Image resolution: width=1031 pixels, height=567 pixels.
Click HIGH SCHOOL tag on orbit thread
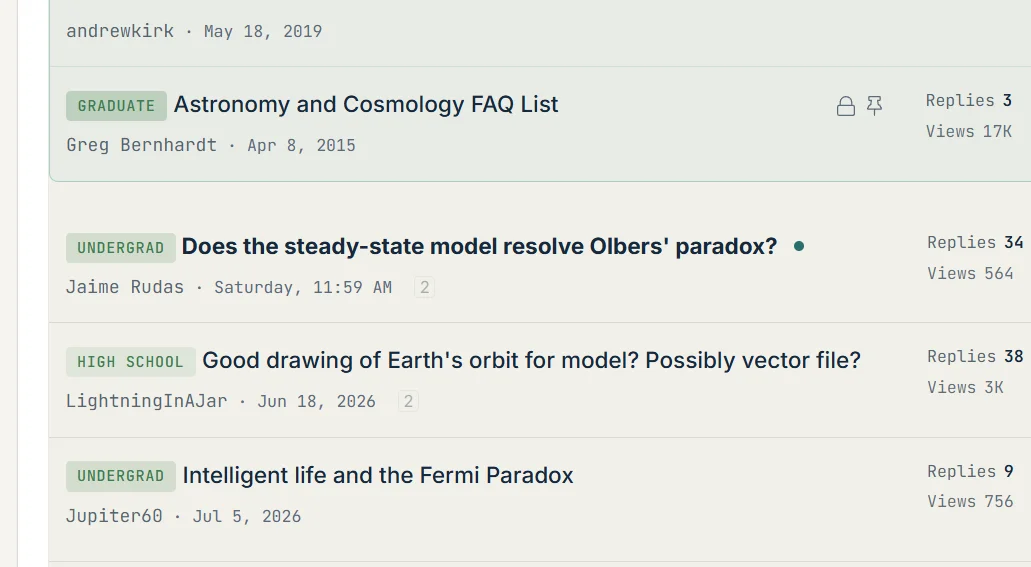click(x=130, y=362)
